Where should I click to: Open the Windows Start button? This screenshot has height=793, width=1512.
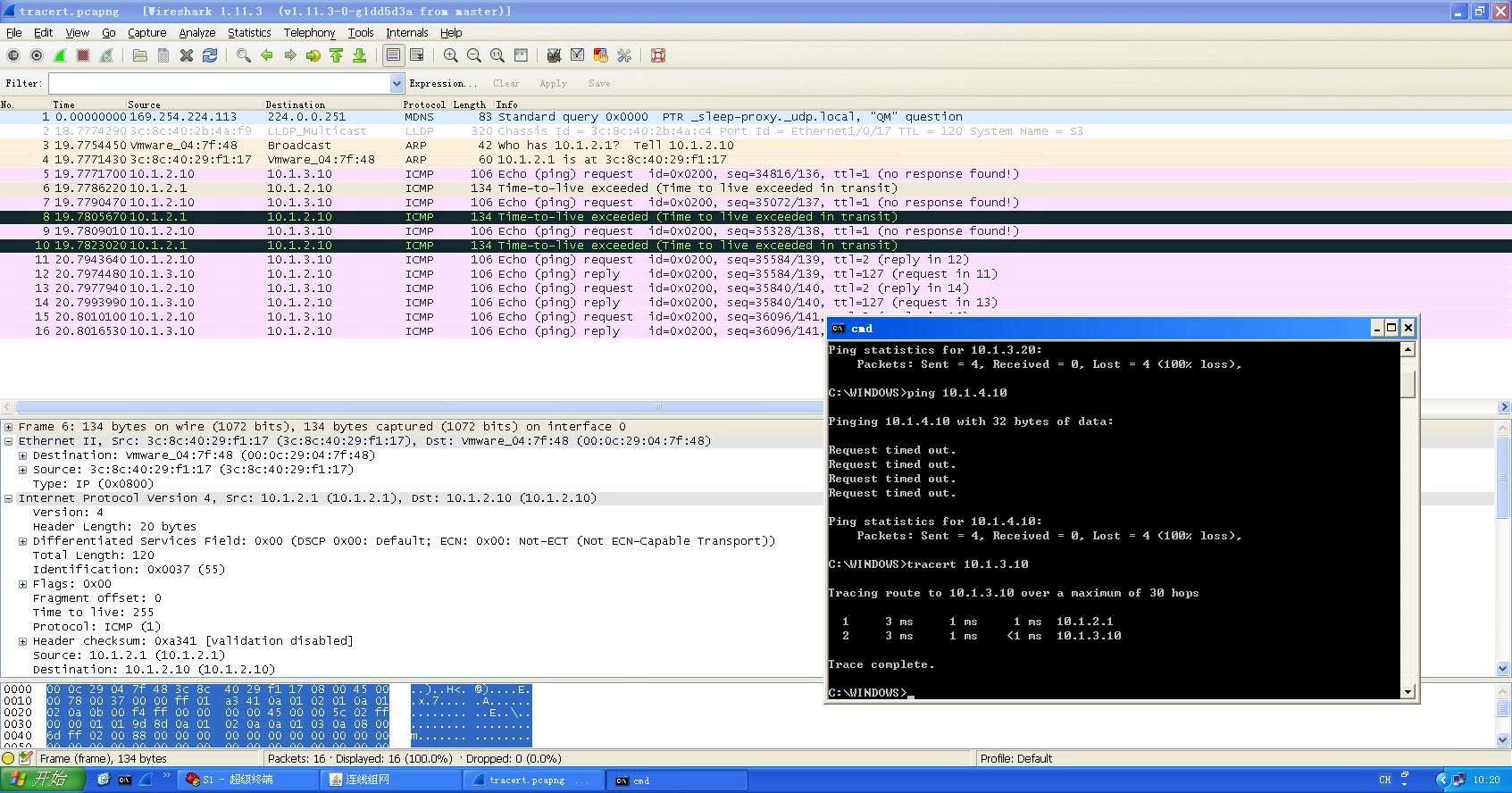(43, 780)
